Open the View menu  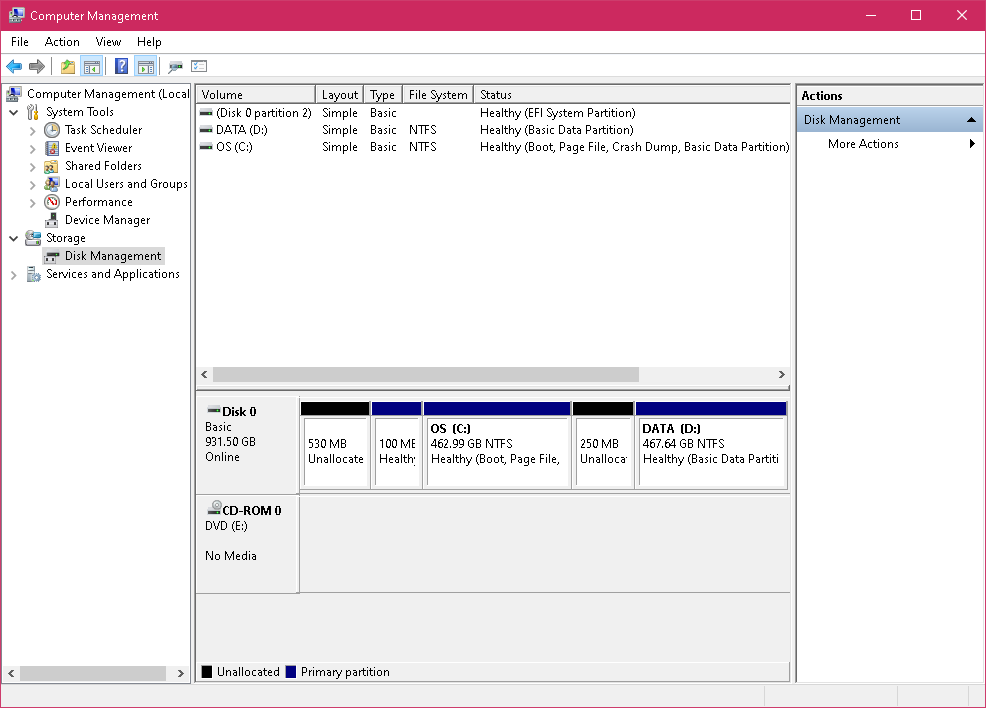(108, 42)
